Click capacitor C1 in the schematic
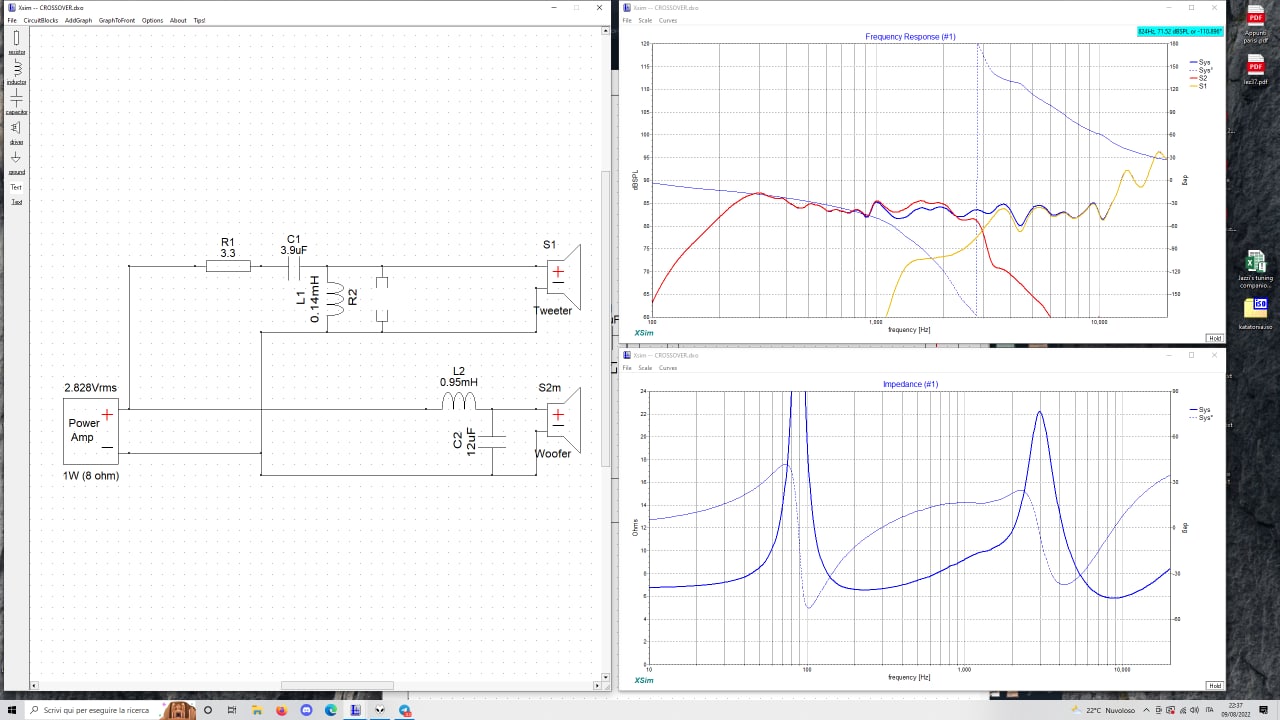 (x=295, y=266)
